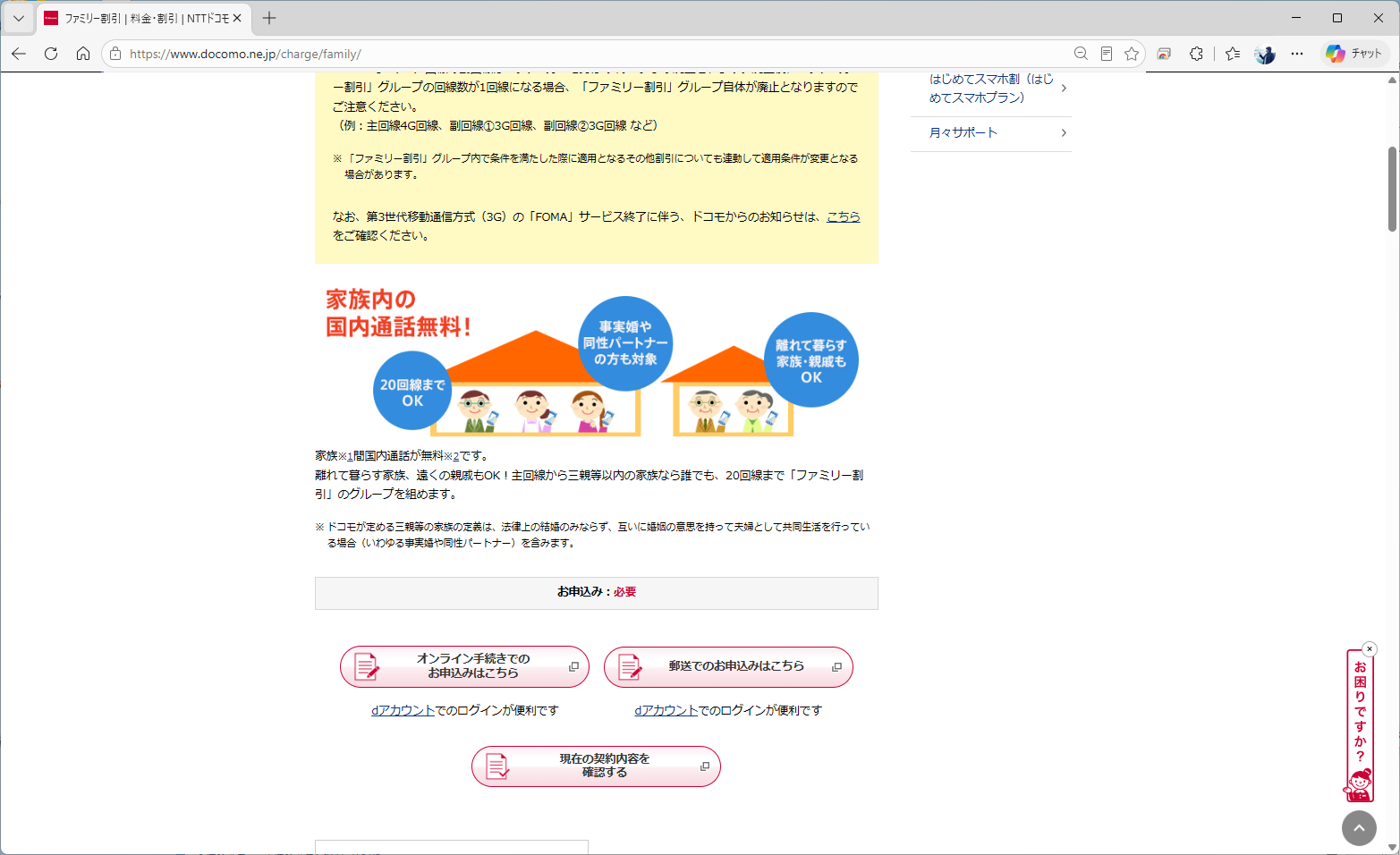The height and width of the screenshot is (855, 1400).
Task: Close the ファミリー割引 tab
Action: (x=237, y=18)
